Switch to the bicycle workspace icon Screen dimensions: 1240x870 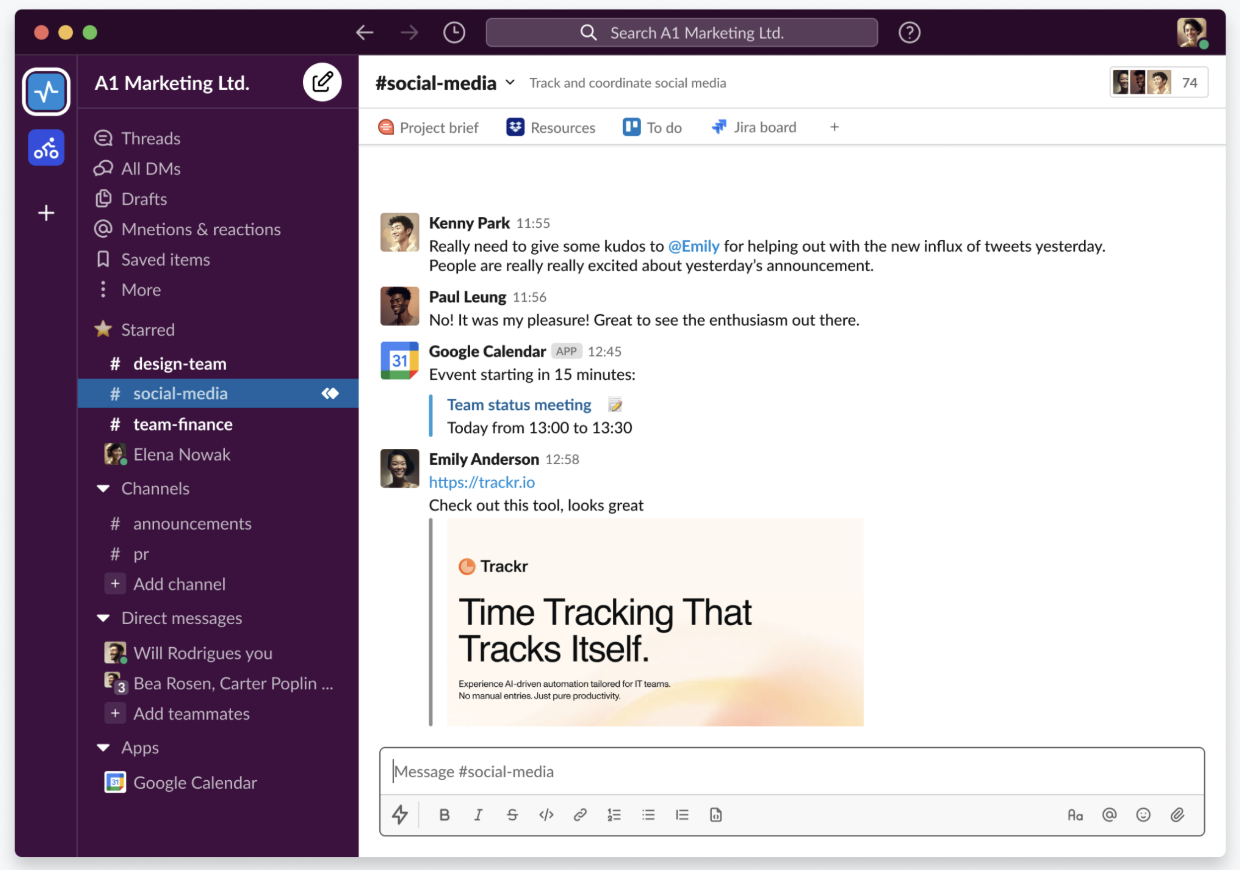[x=46, y=148]
